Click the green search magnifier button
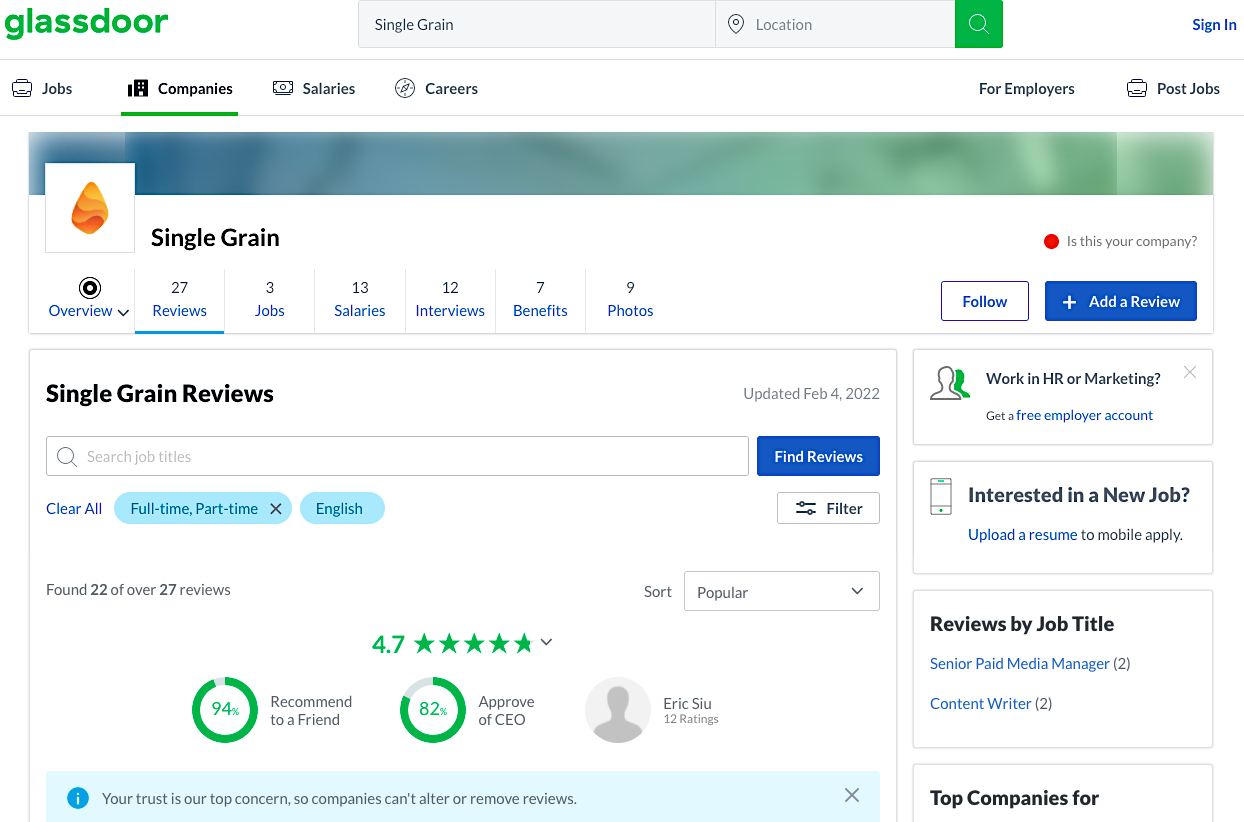This screenshot has height=822, width=1244. pos(978,24)
